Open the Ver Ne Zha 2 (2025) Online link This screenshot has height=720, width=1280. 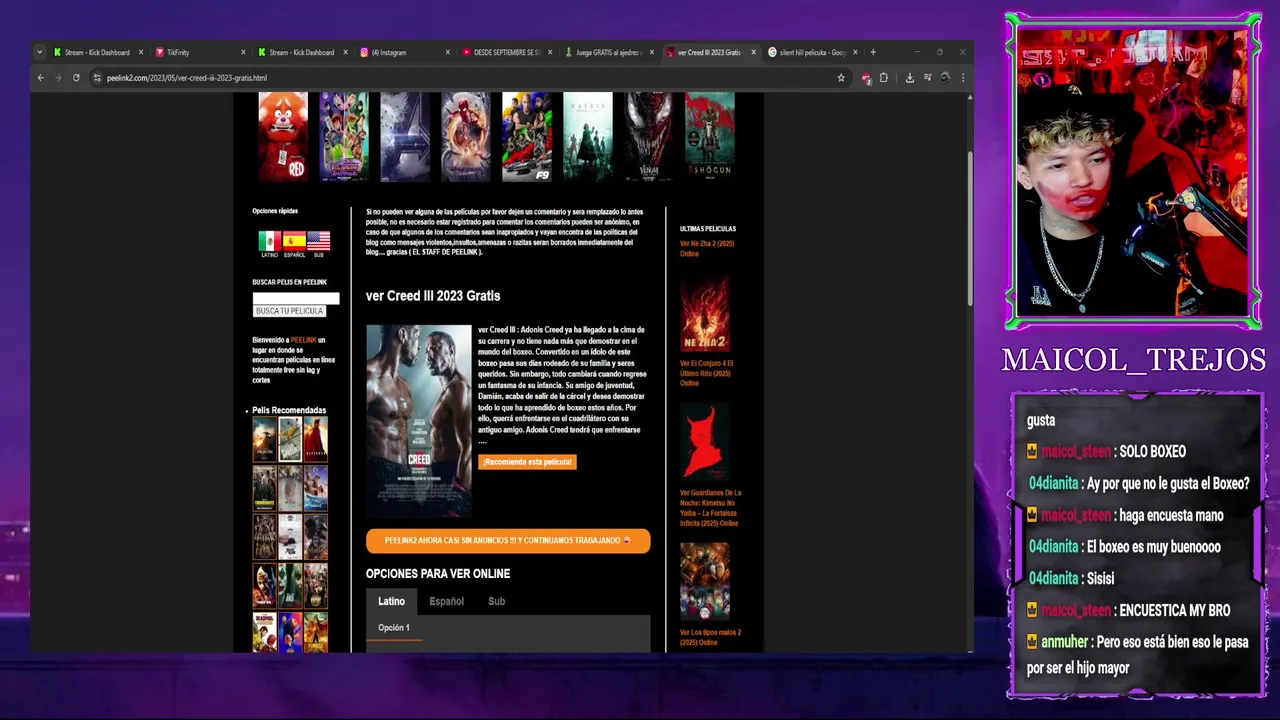pyautogui.click(x=707, y=248)
